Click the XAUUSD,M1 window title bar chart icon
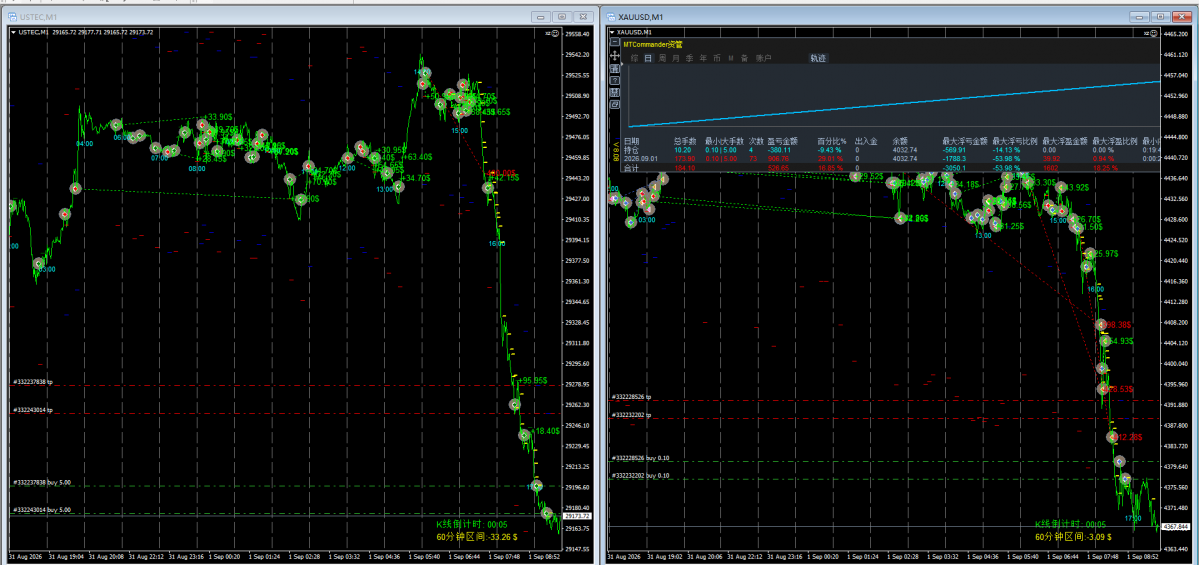The image size is (1199, 565). pyautogui.click(x=611, y=16)
